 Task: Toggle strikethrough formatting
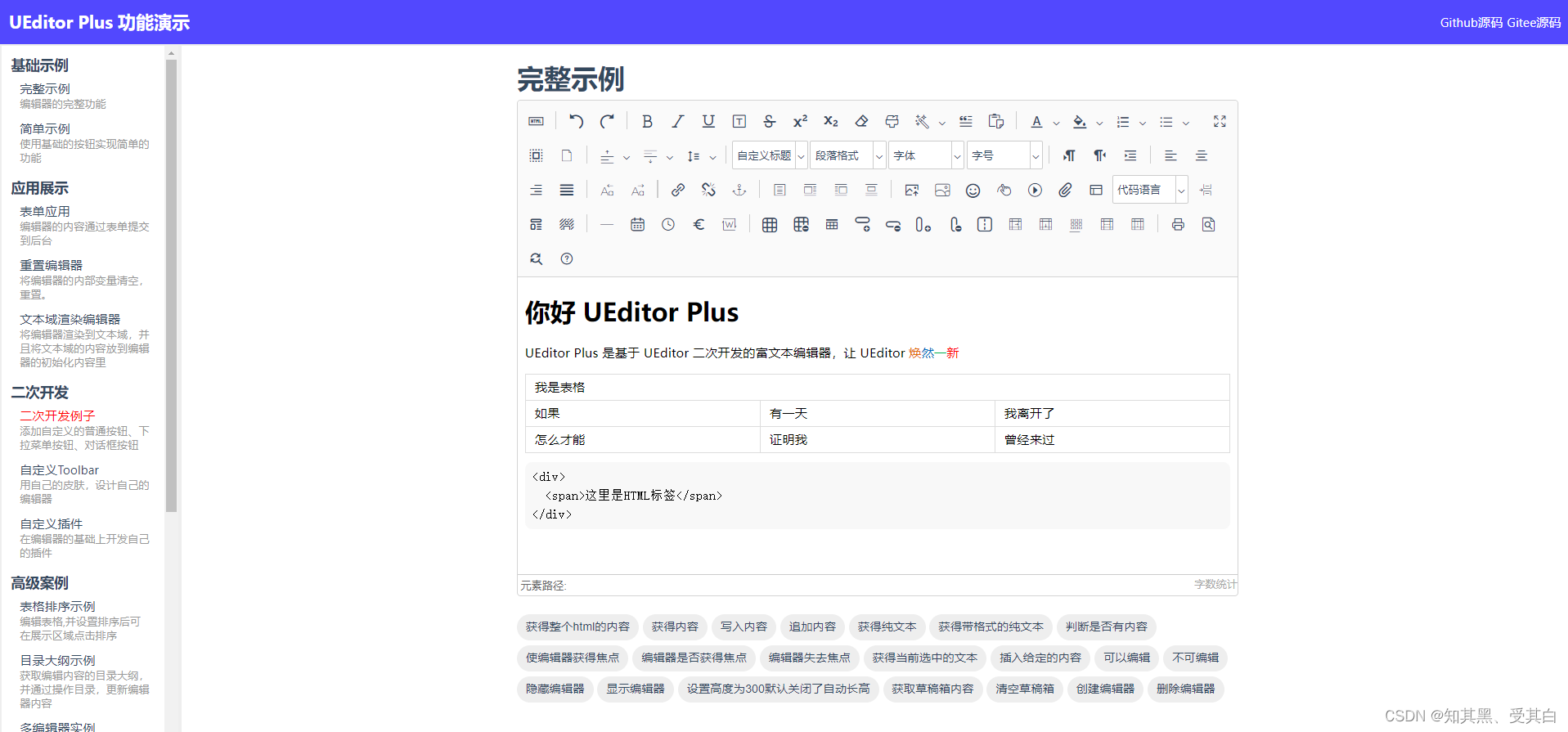click(x=770, y=122)
